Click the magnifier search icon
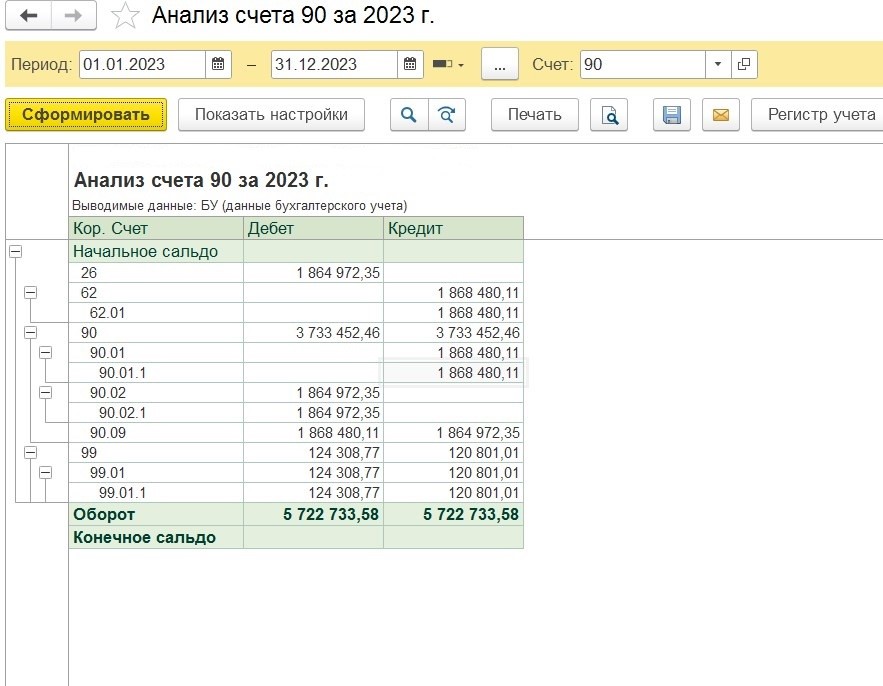The width and height of the screenshot is (883, 686). click(x=408, y=115)
